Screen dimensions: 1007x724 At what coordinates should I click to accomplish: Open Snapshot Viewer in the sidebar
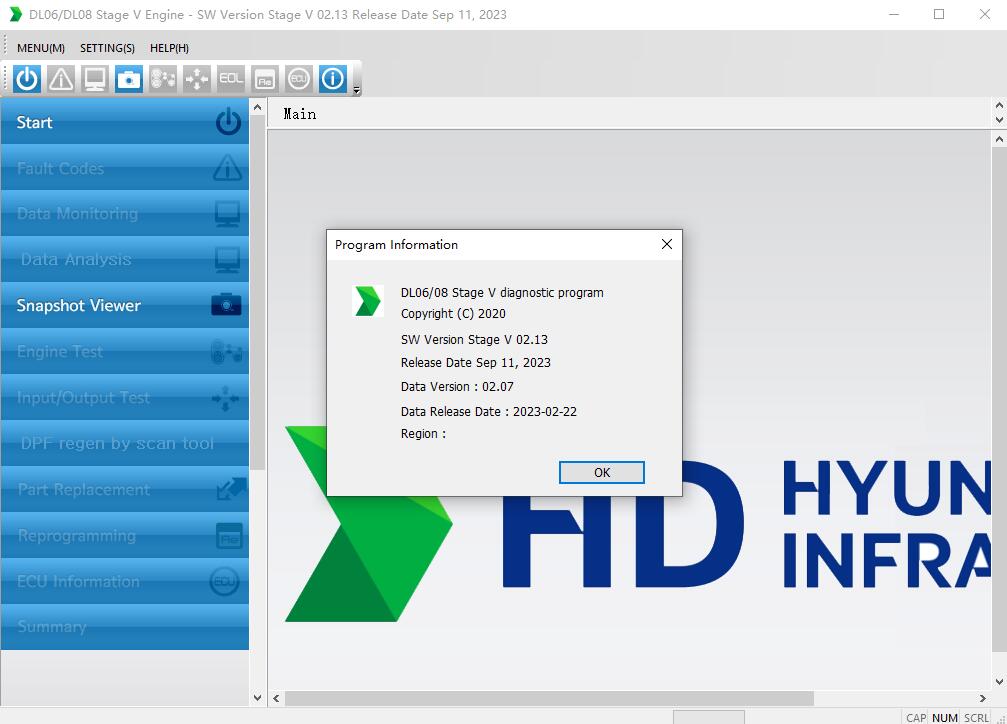pos(125,305)
